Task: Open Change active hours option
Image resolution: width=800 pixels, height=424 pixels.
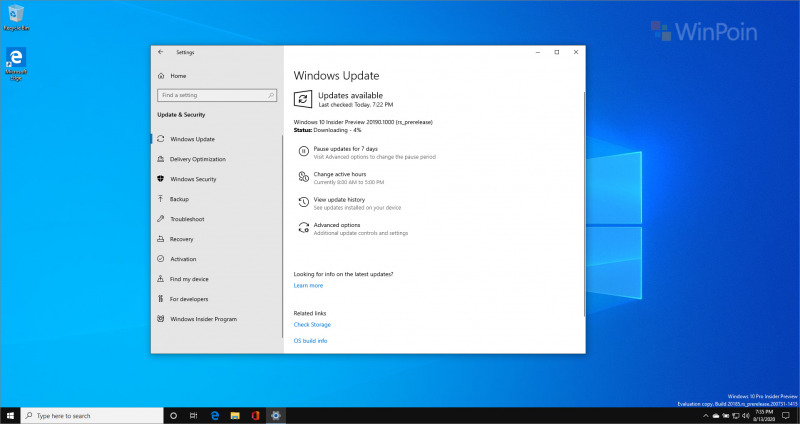Action: (340, 174)
